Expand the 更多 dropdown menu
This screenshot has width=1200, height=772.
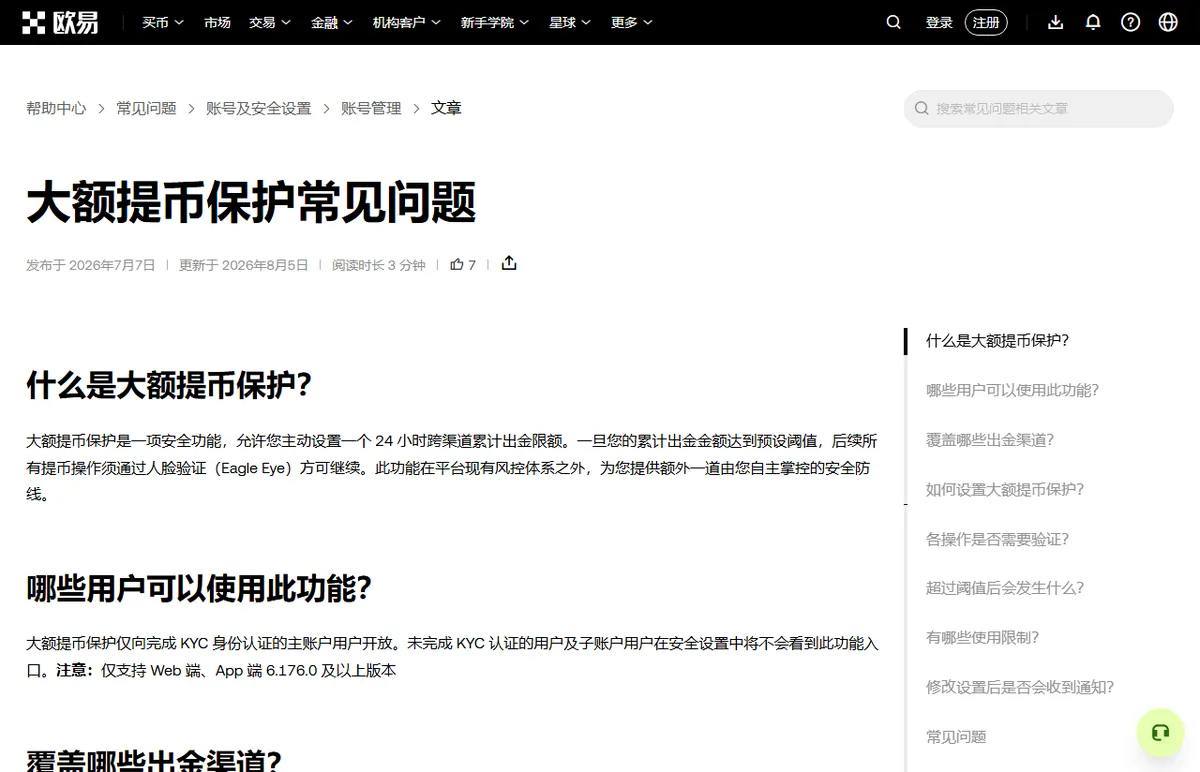[x=632, y=22]
